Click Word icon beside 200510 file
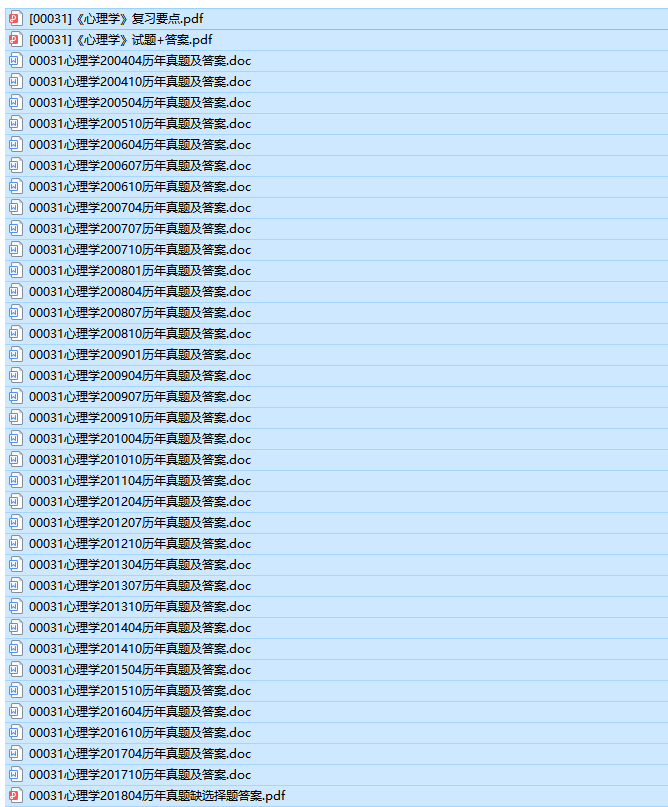668x807 pixels. click(15, 124)
